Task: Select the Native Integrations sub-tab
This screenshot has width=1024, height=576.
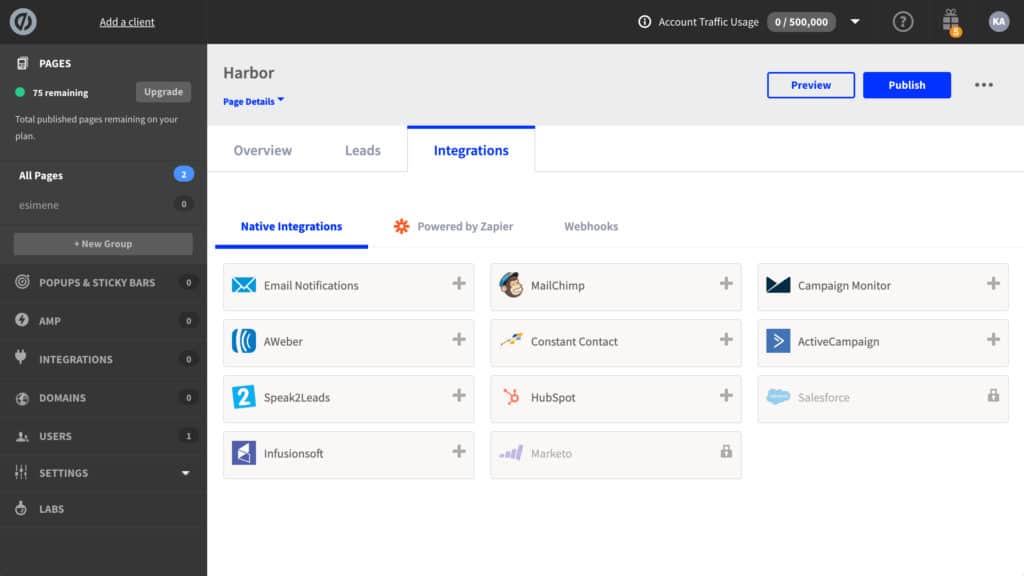Action: (291, 226)
